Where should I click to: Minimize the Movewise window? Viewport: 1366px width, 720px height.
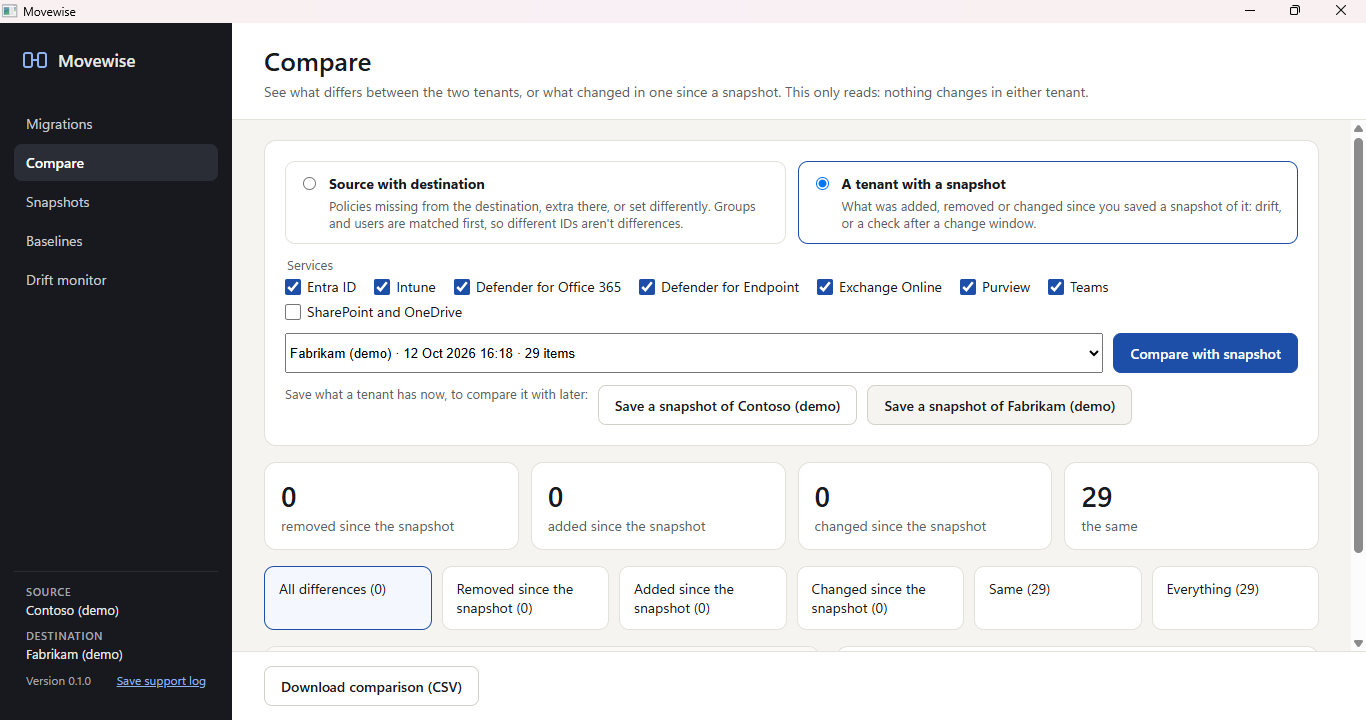(x=1250, y=11)
